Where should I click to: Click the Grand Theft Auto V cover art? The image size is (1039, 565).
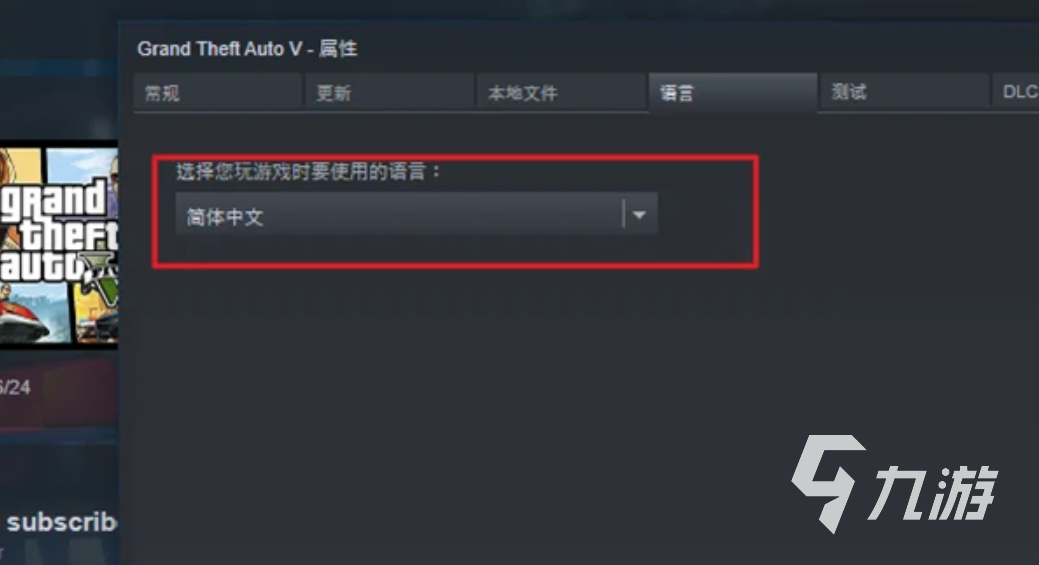point(58,244)
